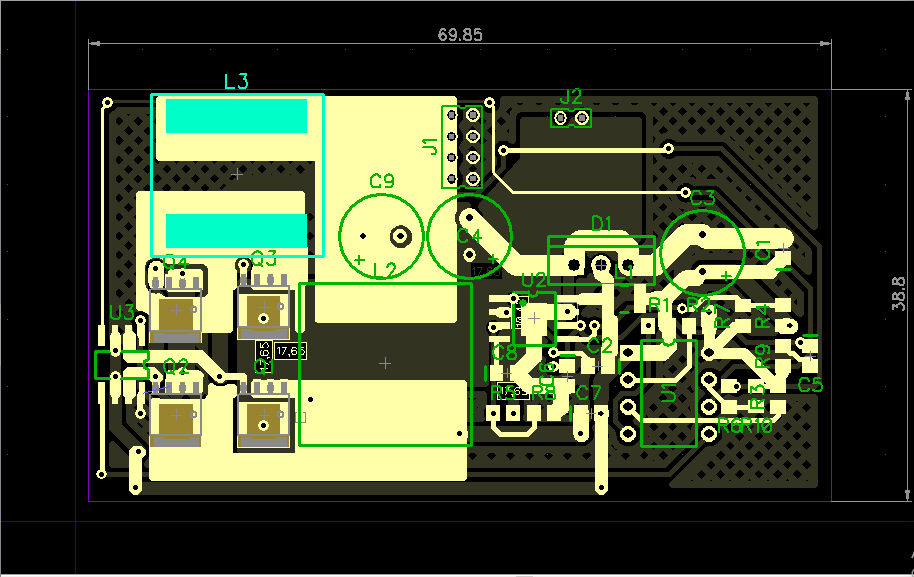Select the C8 capacitor label
The image size is (914, 577).
[x=504, y=353]
